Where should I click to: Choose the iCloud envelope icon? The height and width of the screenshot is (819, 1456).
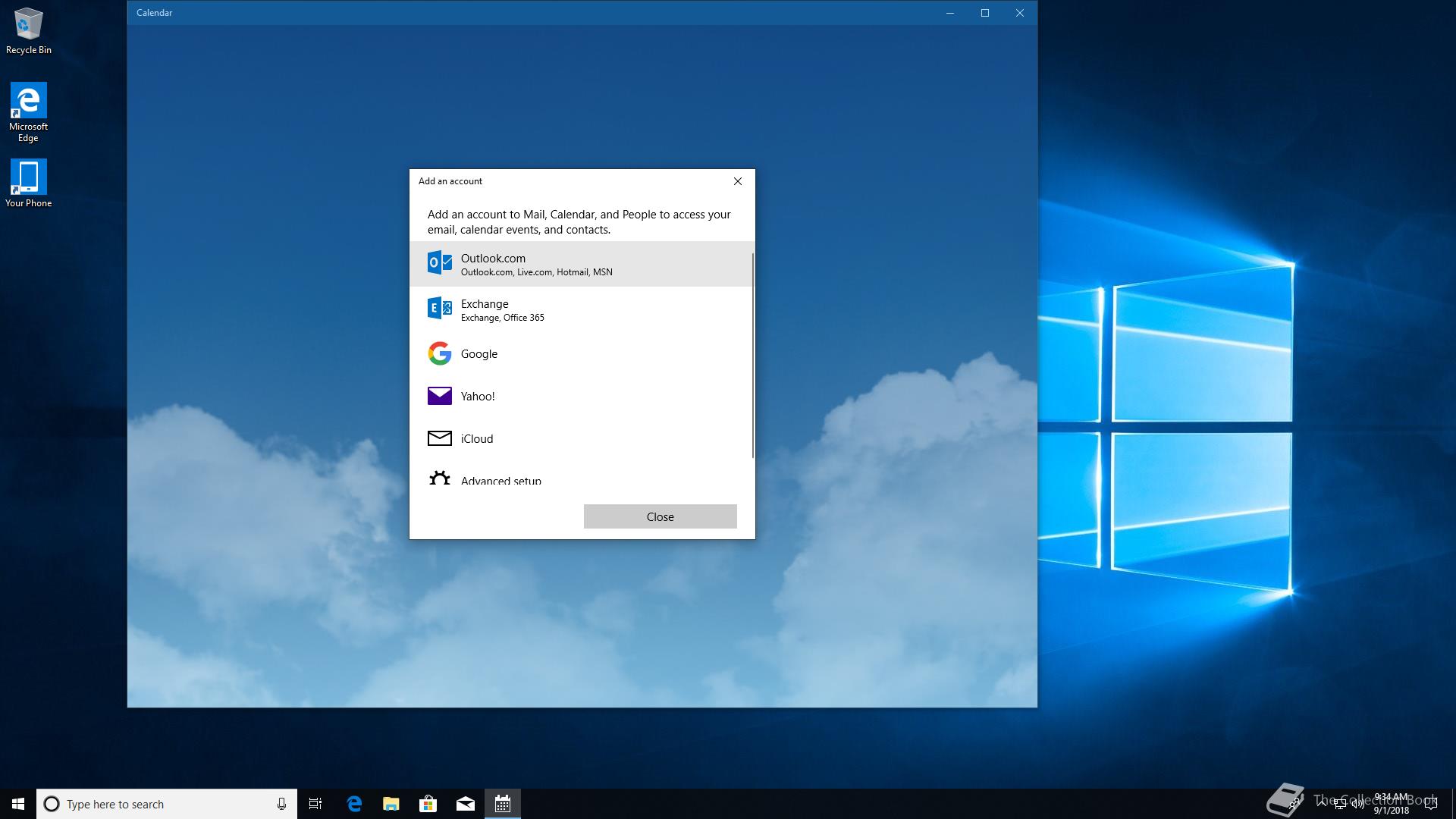tap(440, 438)
